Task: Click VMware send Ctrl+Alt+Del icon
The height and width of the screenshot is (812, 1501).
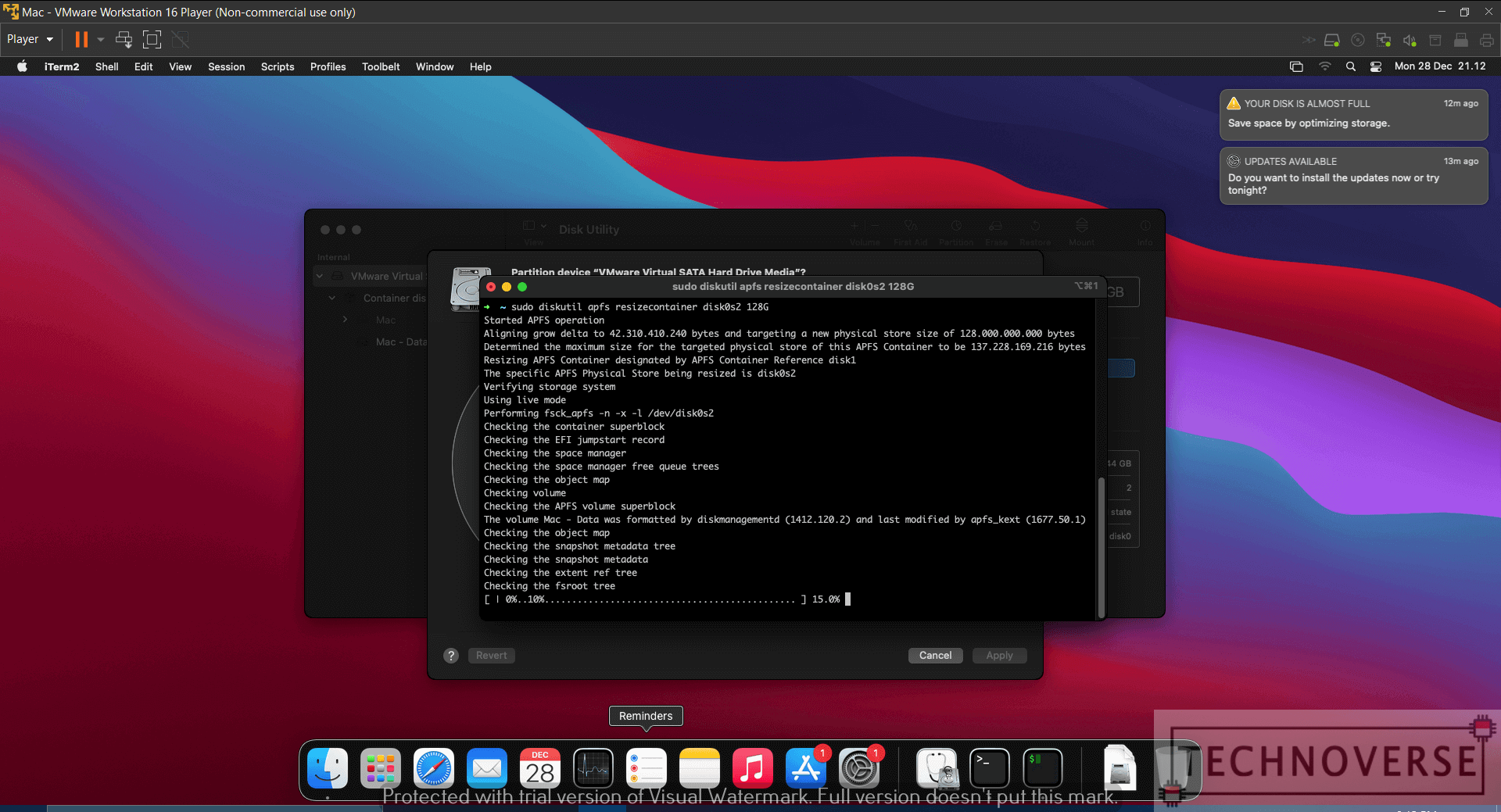Action: (x=124, y=39)
